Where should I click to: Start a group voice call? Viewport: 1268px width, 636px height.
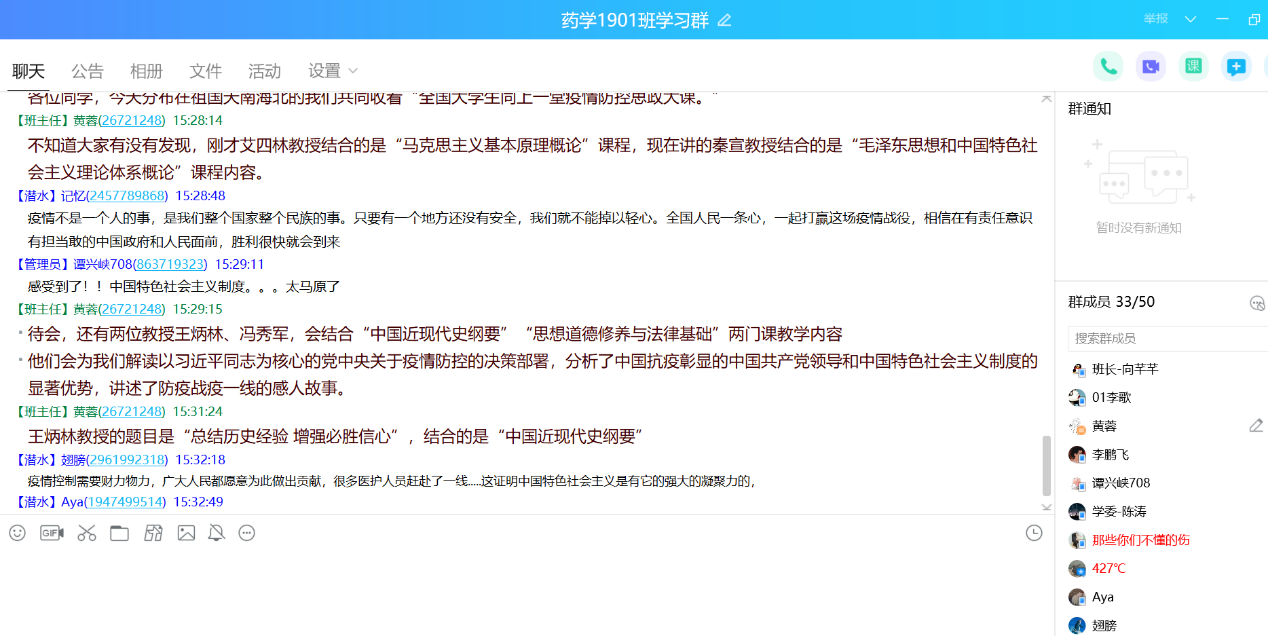[1108, 67]
